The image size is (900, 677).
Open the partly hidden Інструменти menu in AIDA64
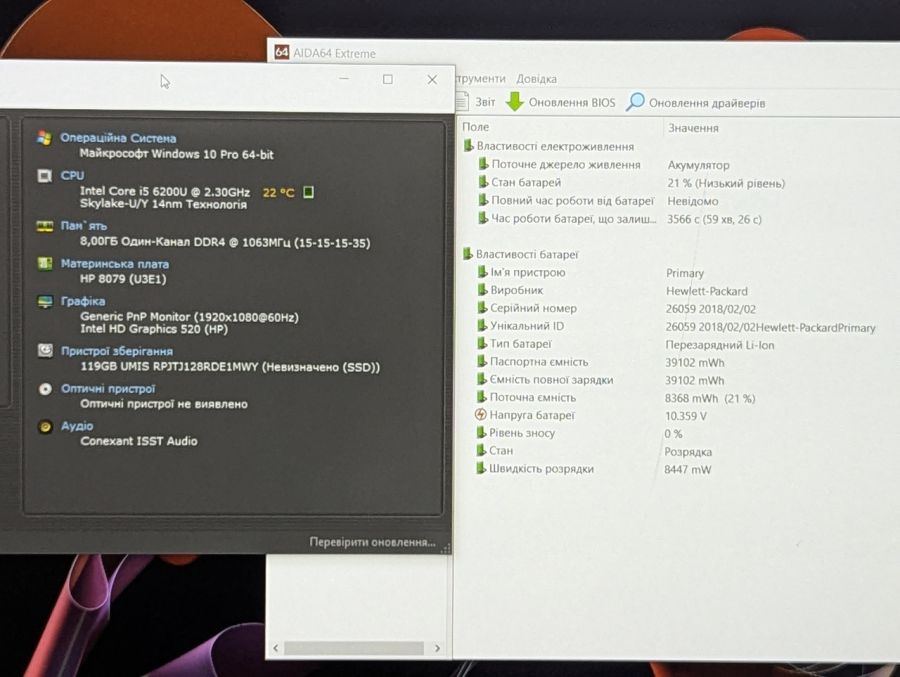(x=481, y=78)
